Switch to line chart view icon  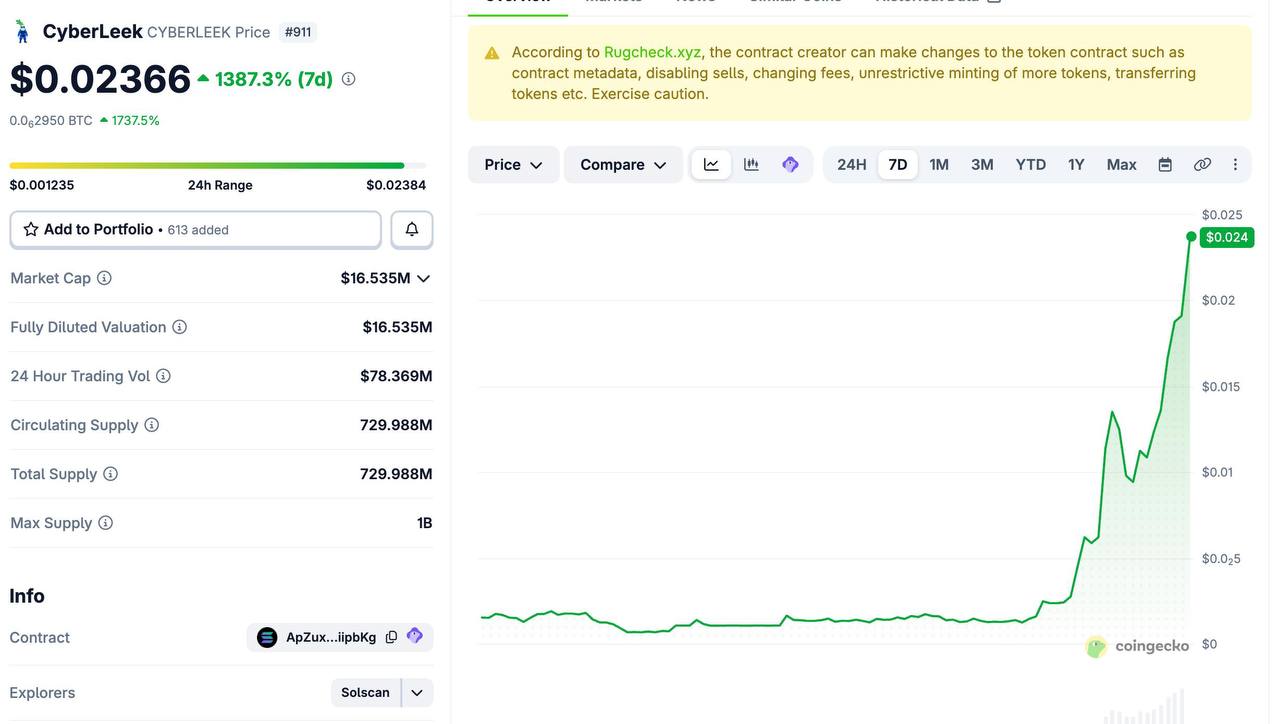click(x=711, y=165)
